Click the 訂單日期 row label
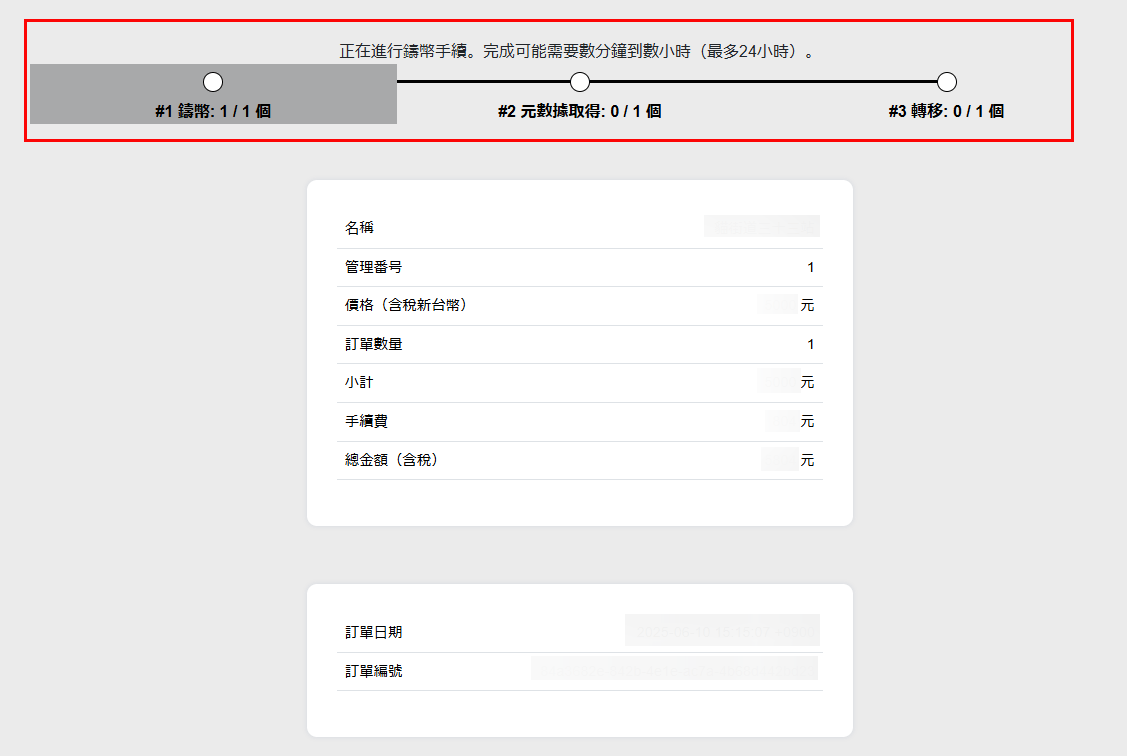The image size is (1127, 756). coord(374,632)
